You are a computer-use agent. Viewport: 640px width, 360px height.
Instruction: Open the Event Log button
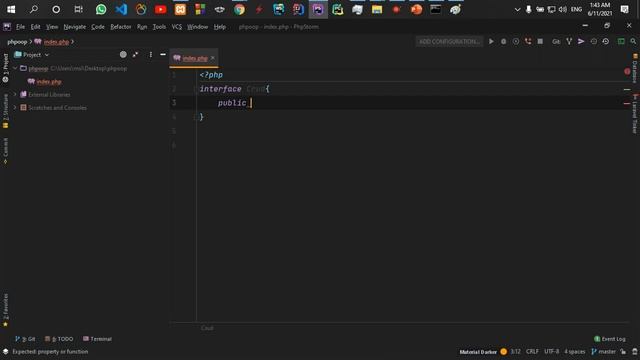click(x=610, y=339)
